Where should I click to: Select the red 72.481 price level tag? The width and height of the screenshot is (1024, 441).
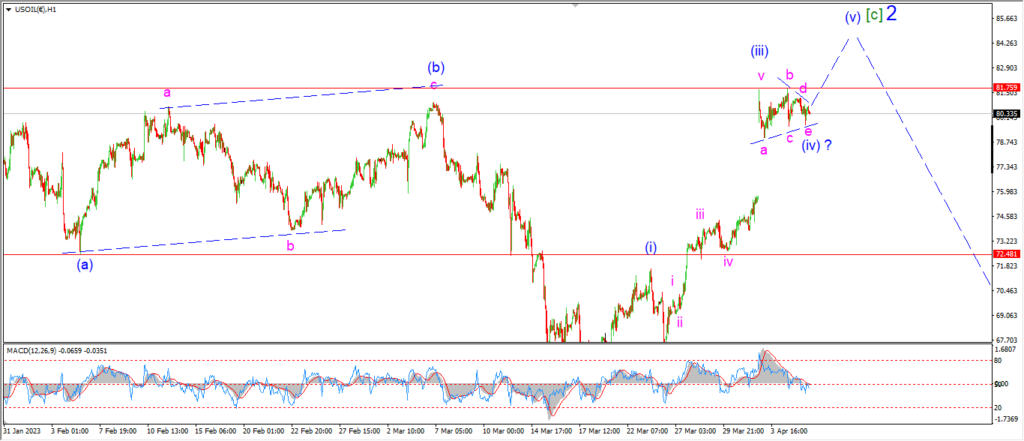point(1004,254)
